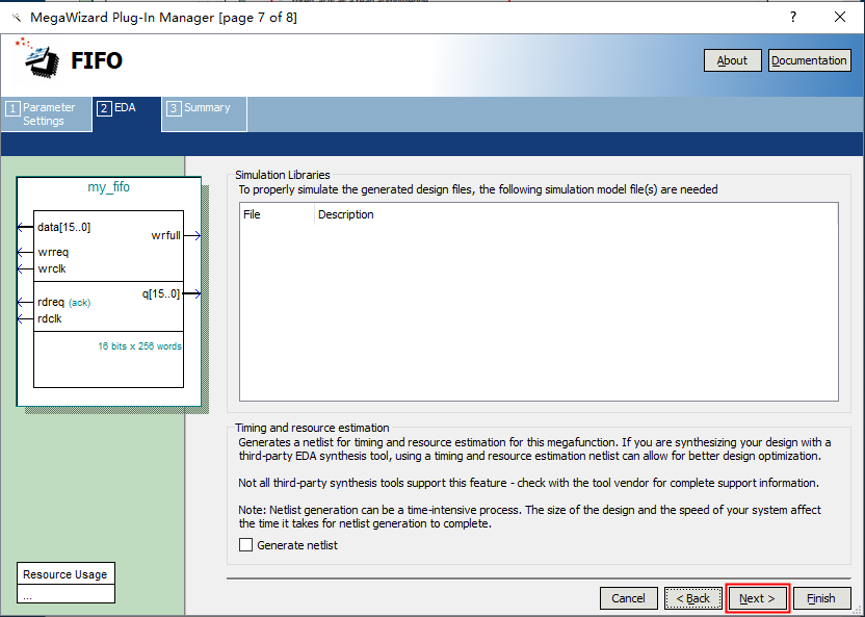Screen dimensions: 865x617
Task: Enable the Generate netlist checkbox
Action: coord(246,545)
